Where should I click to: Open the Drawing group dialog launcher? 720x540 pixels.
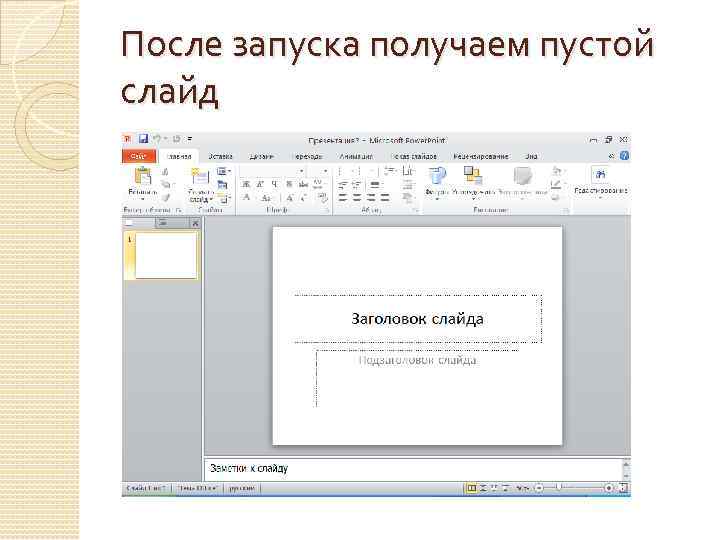click(x=567, y=210)
